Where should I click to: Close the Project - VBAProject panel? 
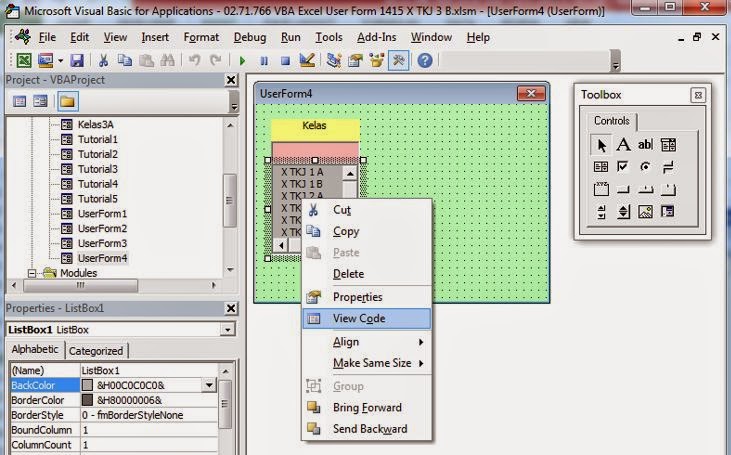pos(231,80)
